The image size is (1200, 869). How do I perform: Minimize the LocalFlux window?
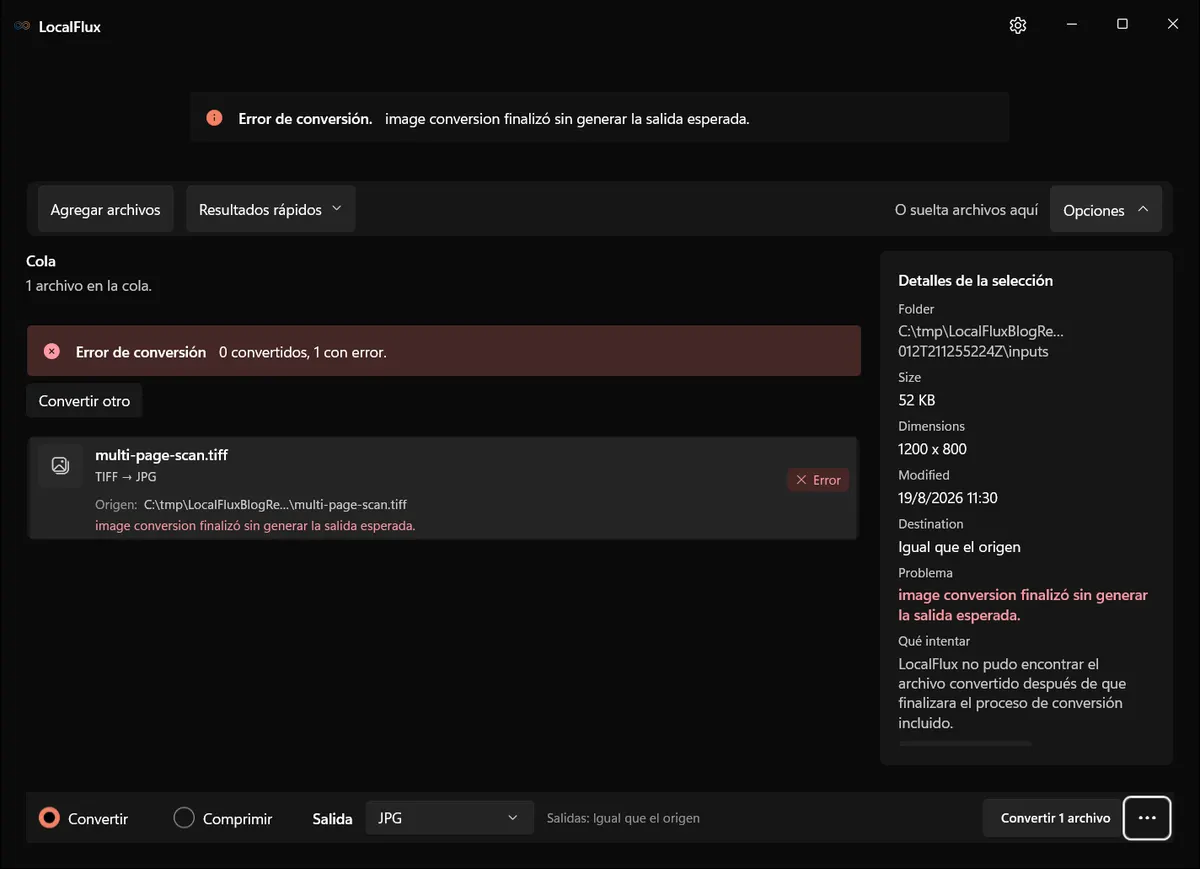[1071, 25]
